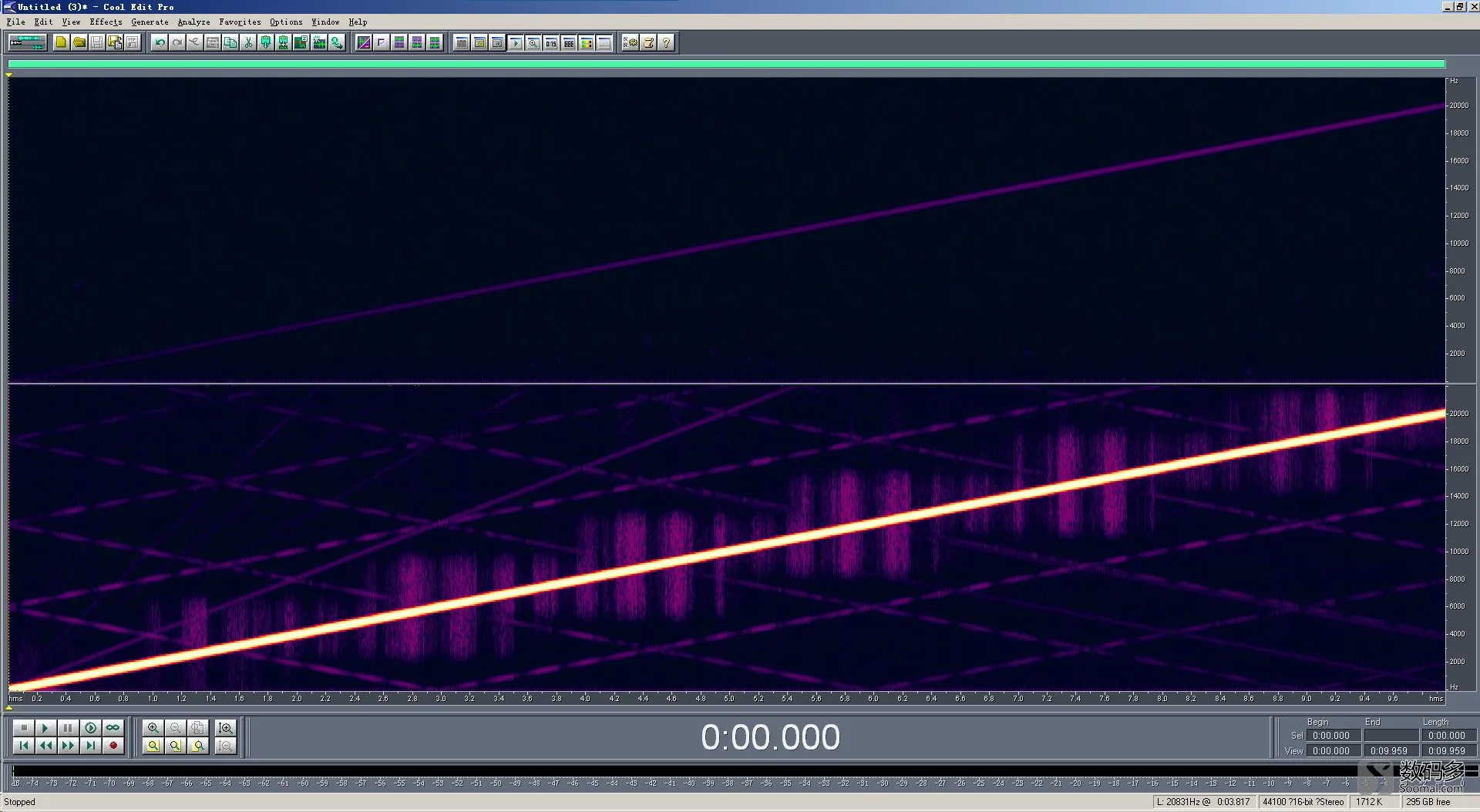Click the Pause transport button
This screenshot has height=812, width=1480.
[68, 727]
